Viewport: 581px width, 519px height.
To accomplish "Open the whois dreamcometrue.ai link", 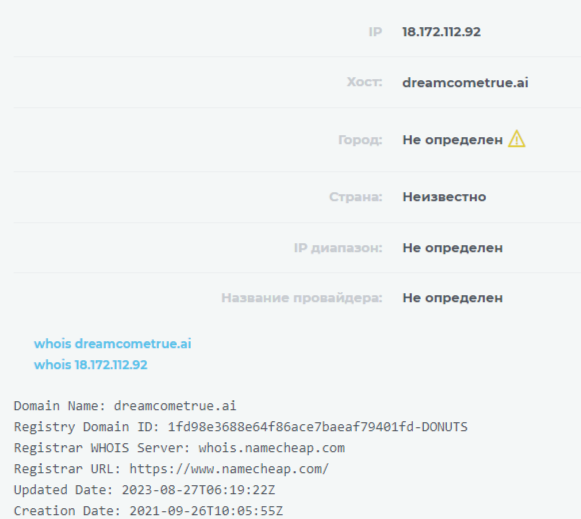I will pos(113,344).
